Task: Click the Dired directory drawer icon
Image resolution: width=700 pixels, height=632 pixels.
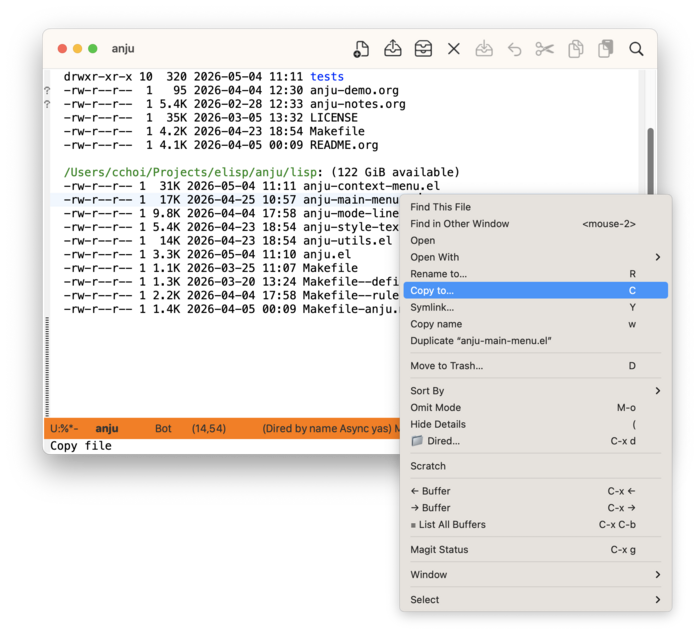Action: point(423,49)
